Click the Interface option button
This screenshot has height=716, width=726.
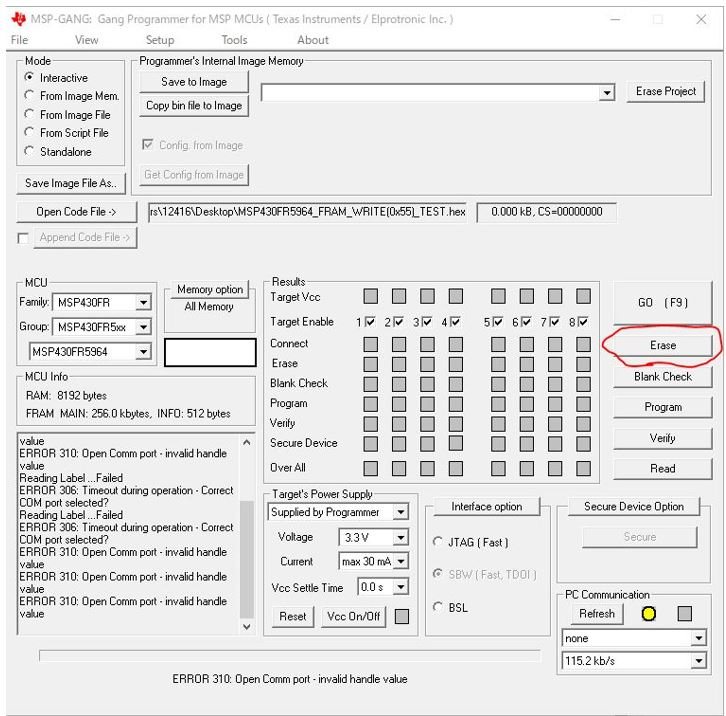[487, 507]
